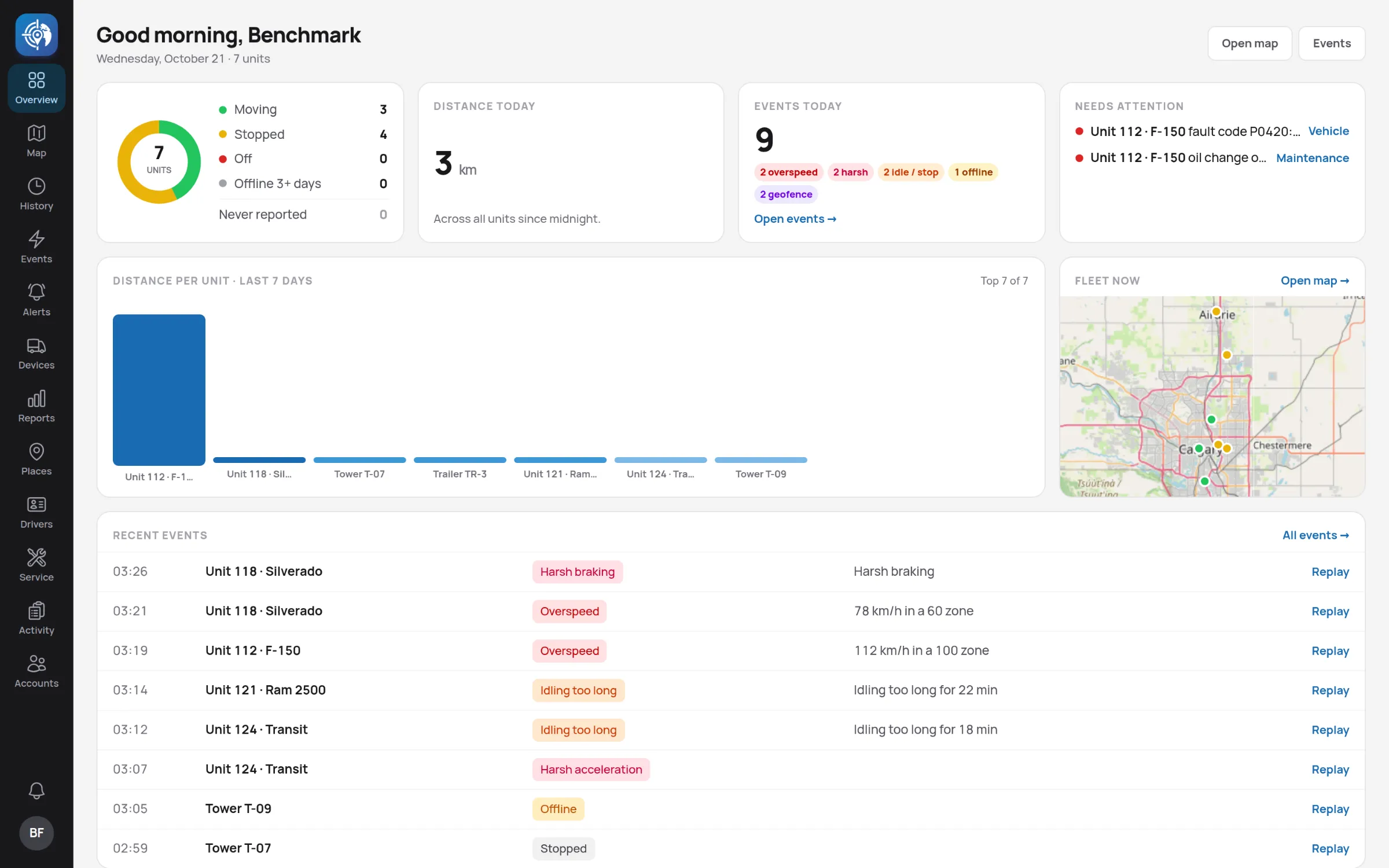Click the Open map button in header

coord(1250,43)
